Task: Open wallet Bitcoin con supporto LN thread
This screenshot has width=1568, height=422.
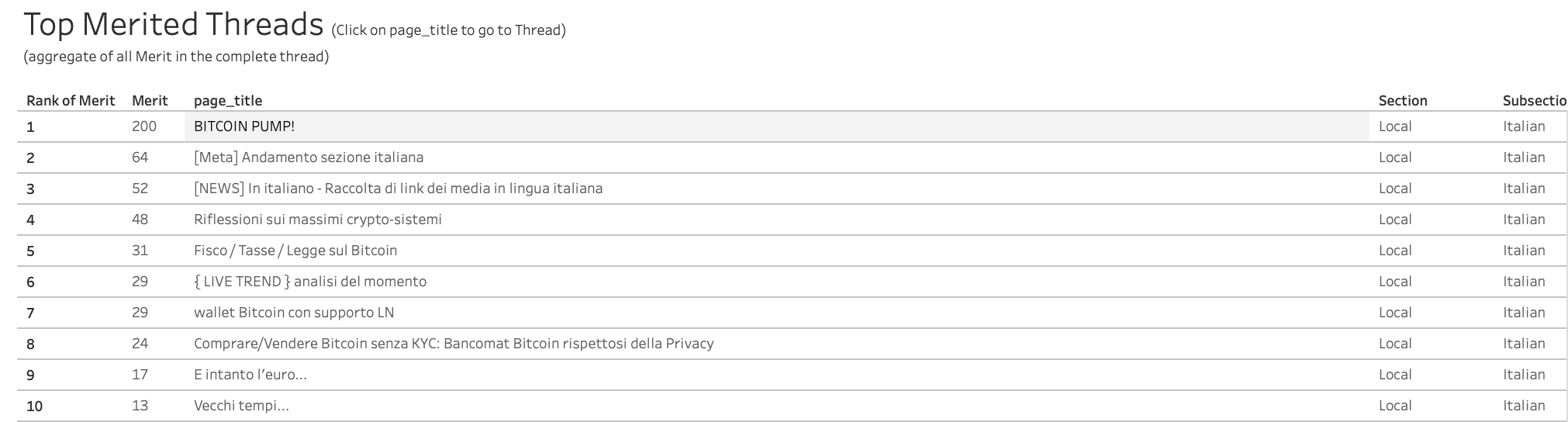Action: pyautogui.click(x=294, y=313)
